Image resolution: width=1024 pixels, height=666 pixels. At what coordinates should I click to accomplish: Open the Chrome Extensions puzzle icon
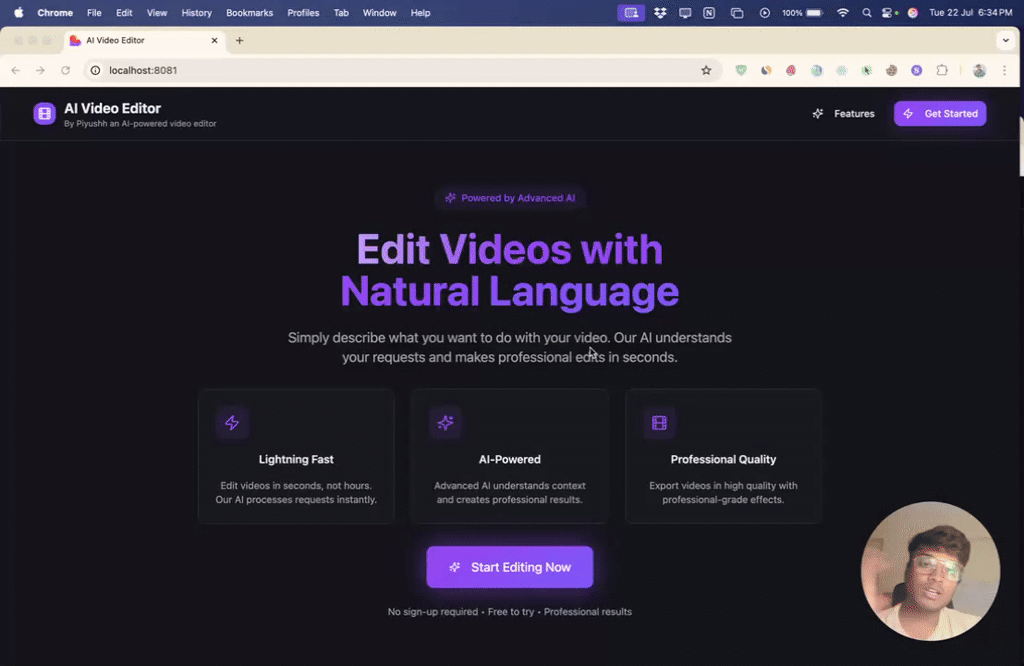click(942, 71)
